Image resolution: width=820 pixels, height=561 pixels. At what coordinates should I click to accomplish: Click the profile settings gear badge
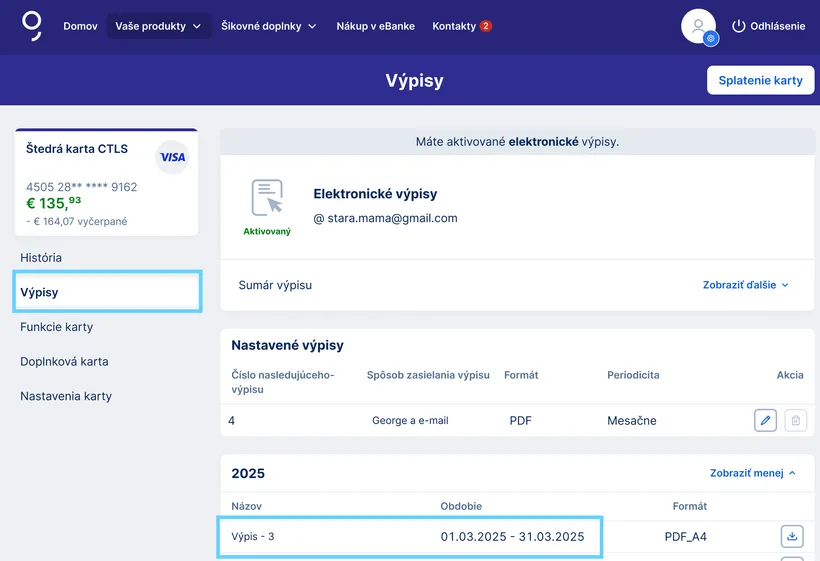710,38
